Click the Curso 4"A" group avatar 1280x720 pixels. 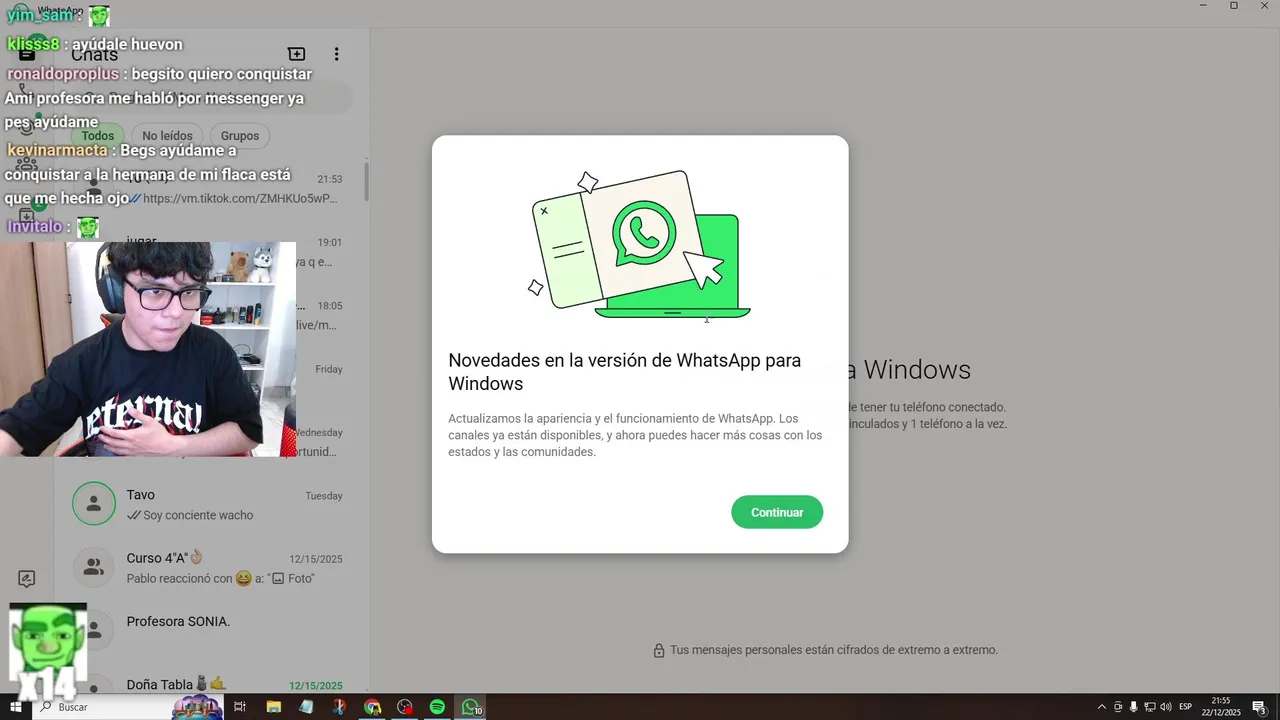tap(94, 568)
